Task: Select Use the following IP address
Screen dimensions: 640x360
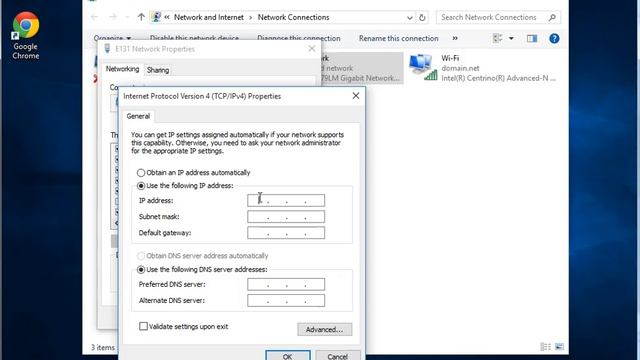Action: pyautogui.click(x=141, y=186)
